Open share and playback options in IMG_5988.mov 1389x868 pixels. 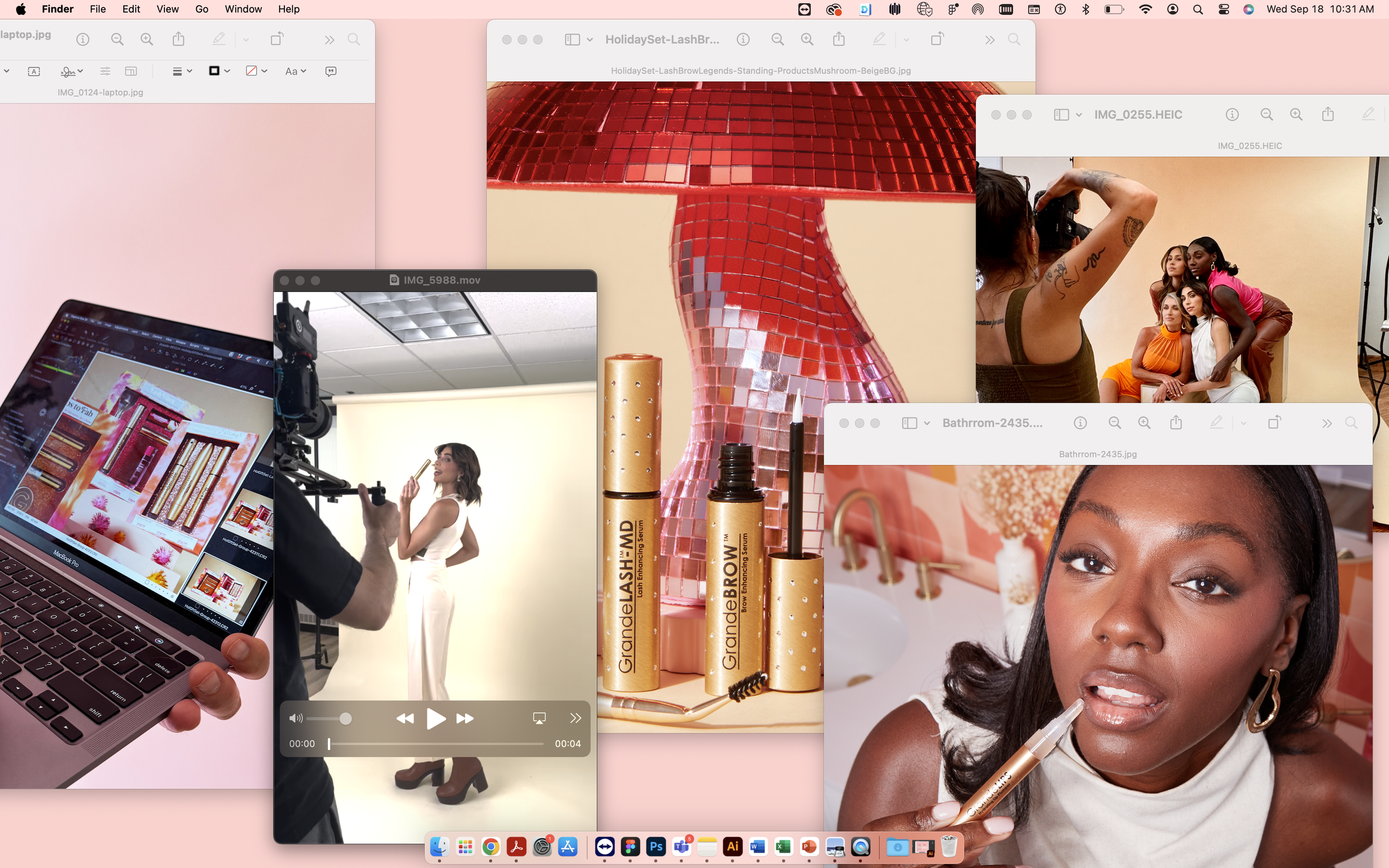click(576, 719)
